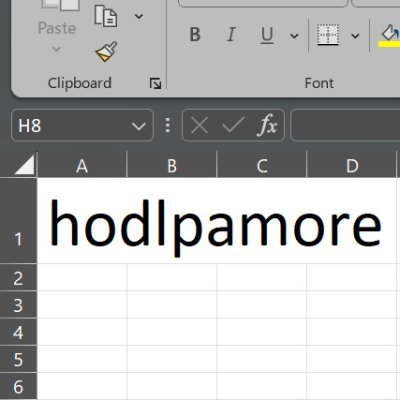Select column D header
Viewport: 400px width, 400px height.
[x=352, y=165]
